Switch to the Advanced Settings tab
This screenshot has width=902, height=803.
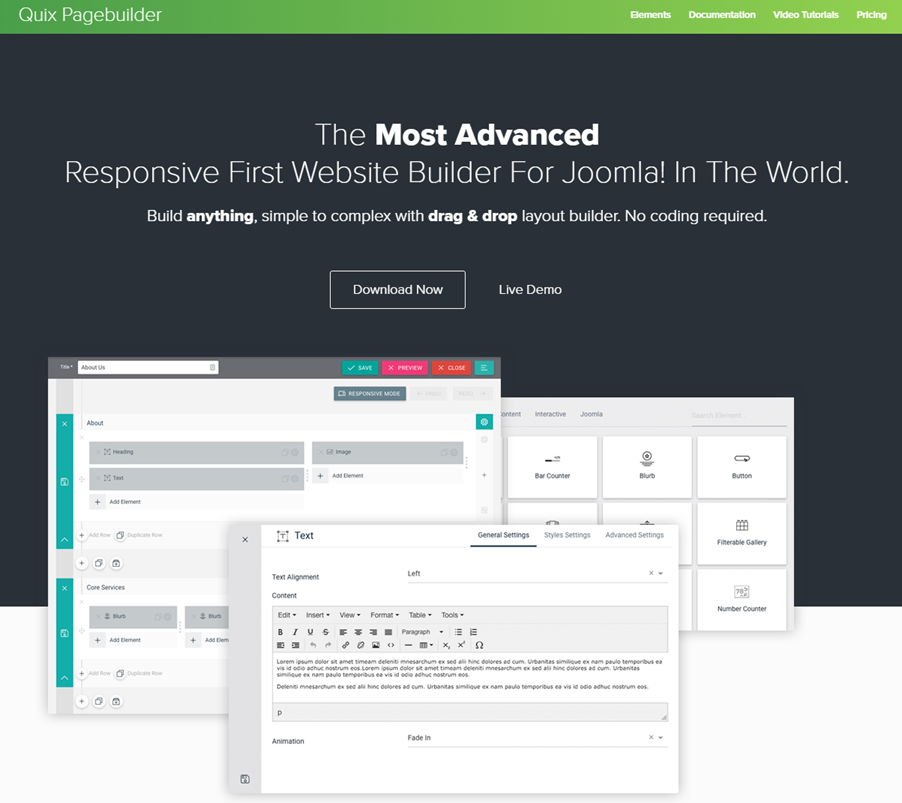[635, 535]
